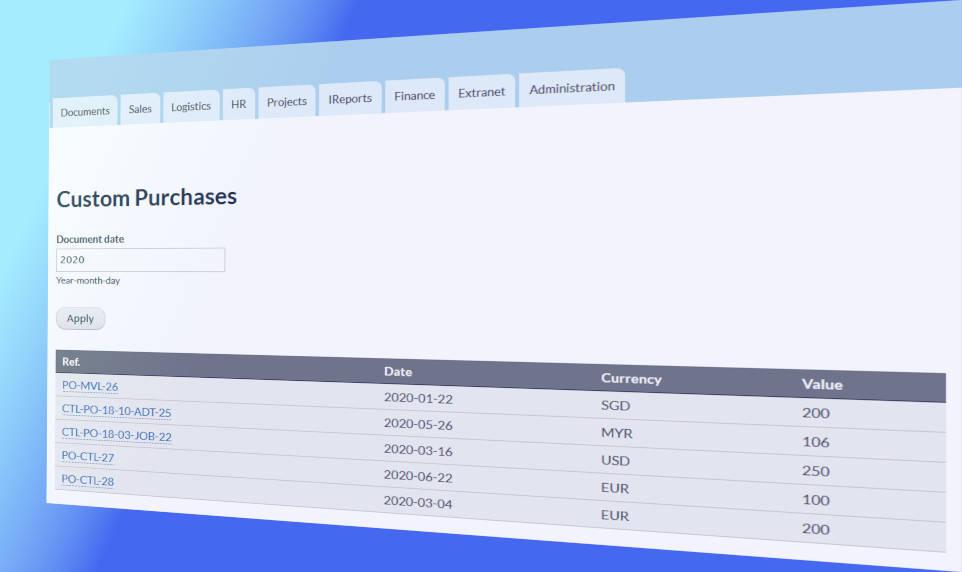Click the Apply button

[x=80, y=319]
